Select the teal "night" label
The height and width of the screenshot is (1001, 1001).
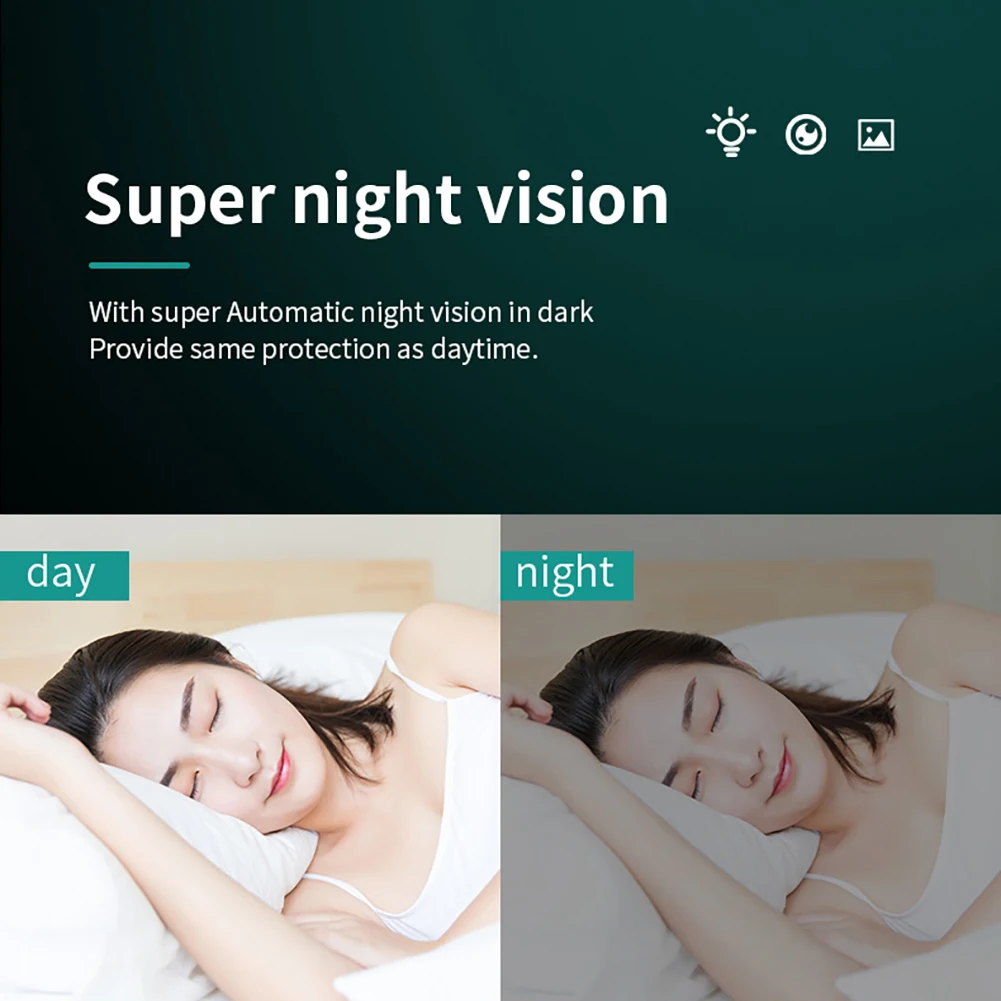click(x=567, y=575)
